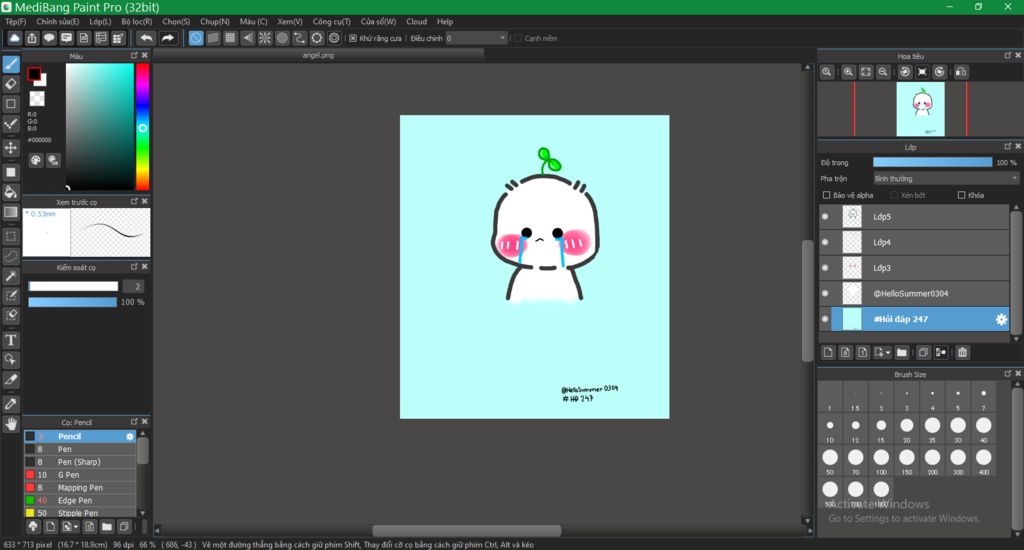Delete the selected layer
This screenshot has height=550, width=1024.
pyautogui.click(x=962, y=353)
